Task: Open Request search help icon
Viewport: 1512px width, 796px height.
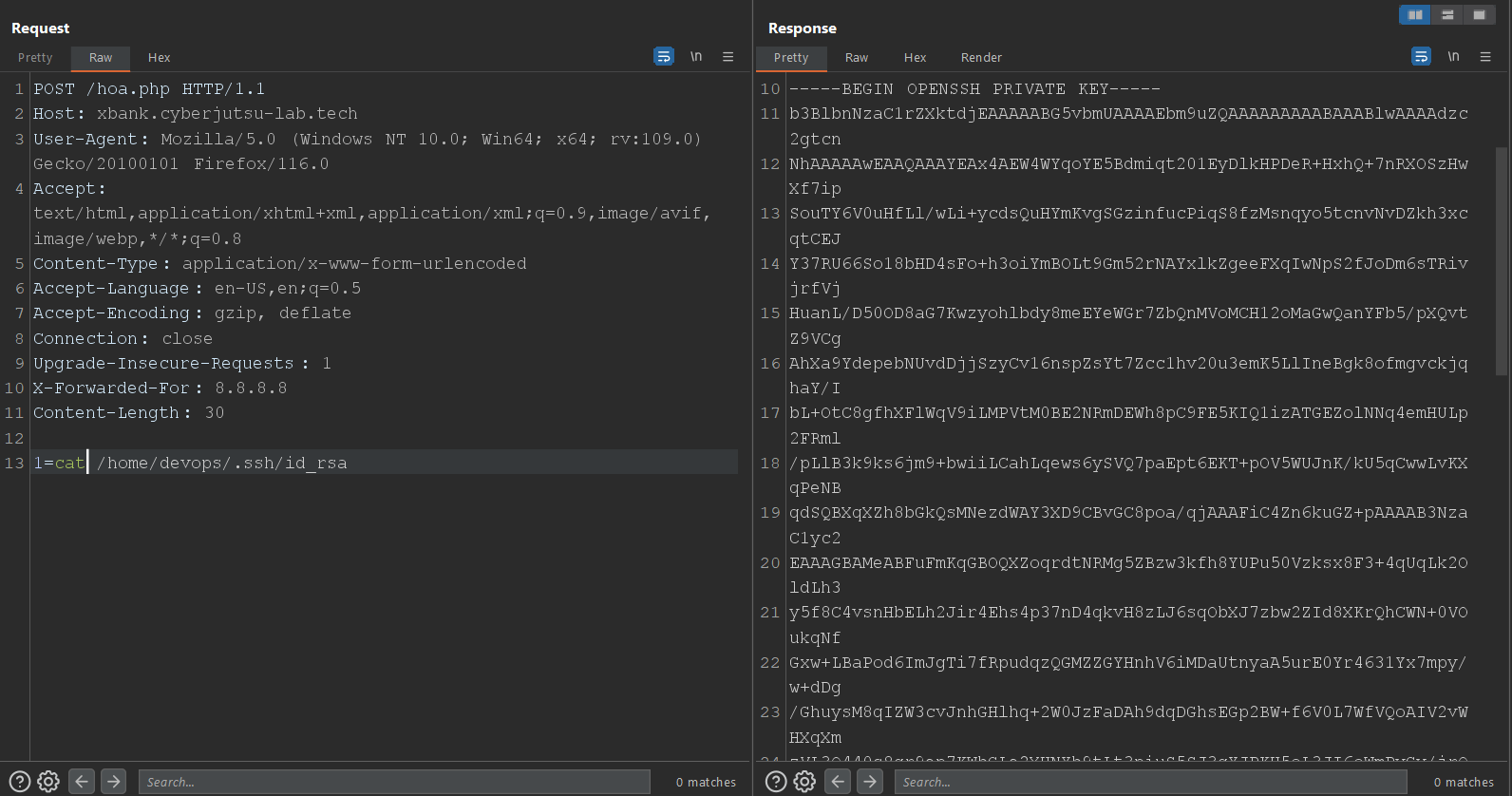Action: coord(19,782)
